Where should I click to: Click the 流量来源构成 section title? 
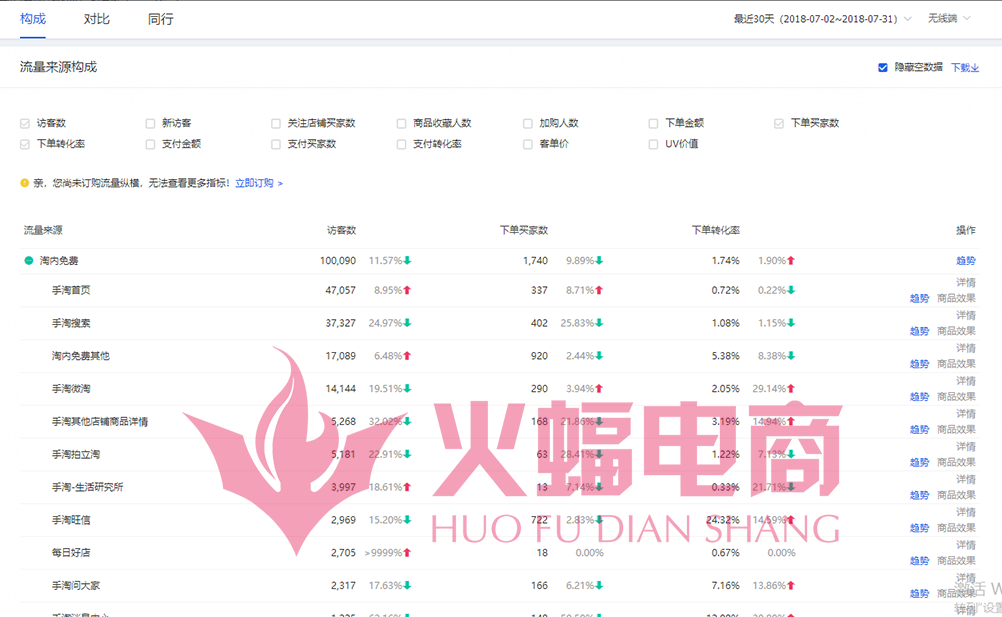[58, 67]
